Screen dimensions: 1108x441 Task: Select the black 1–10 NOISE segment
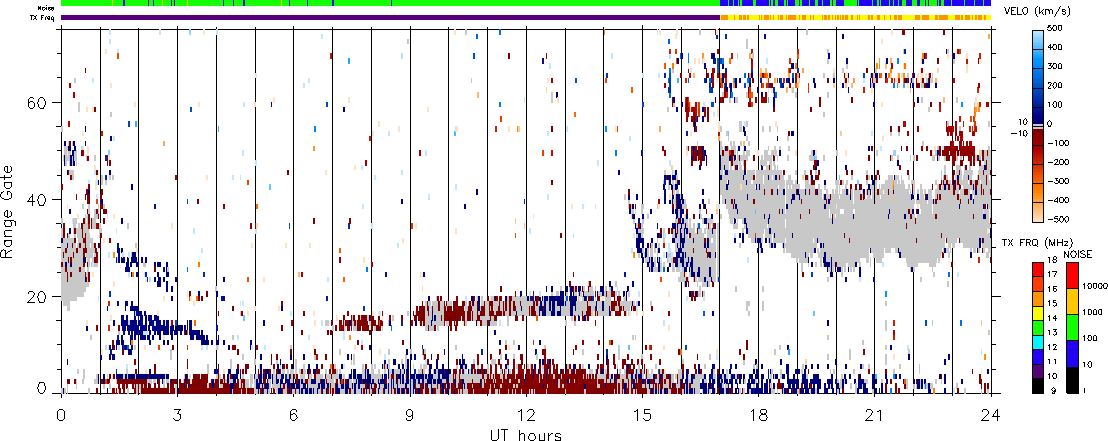(x=1073, y=380)
